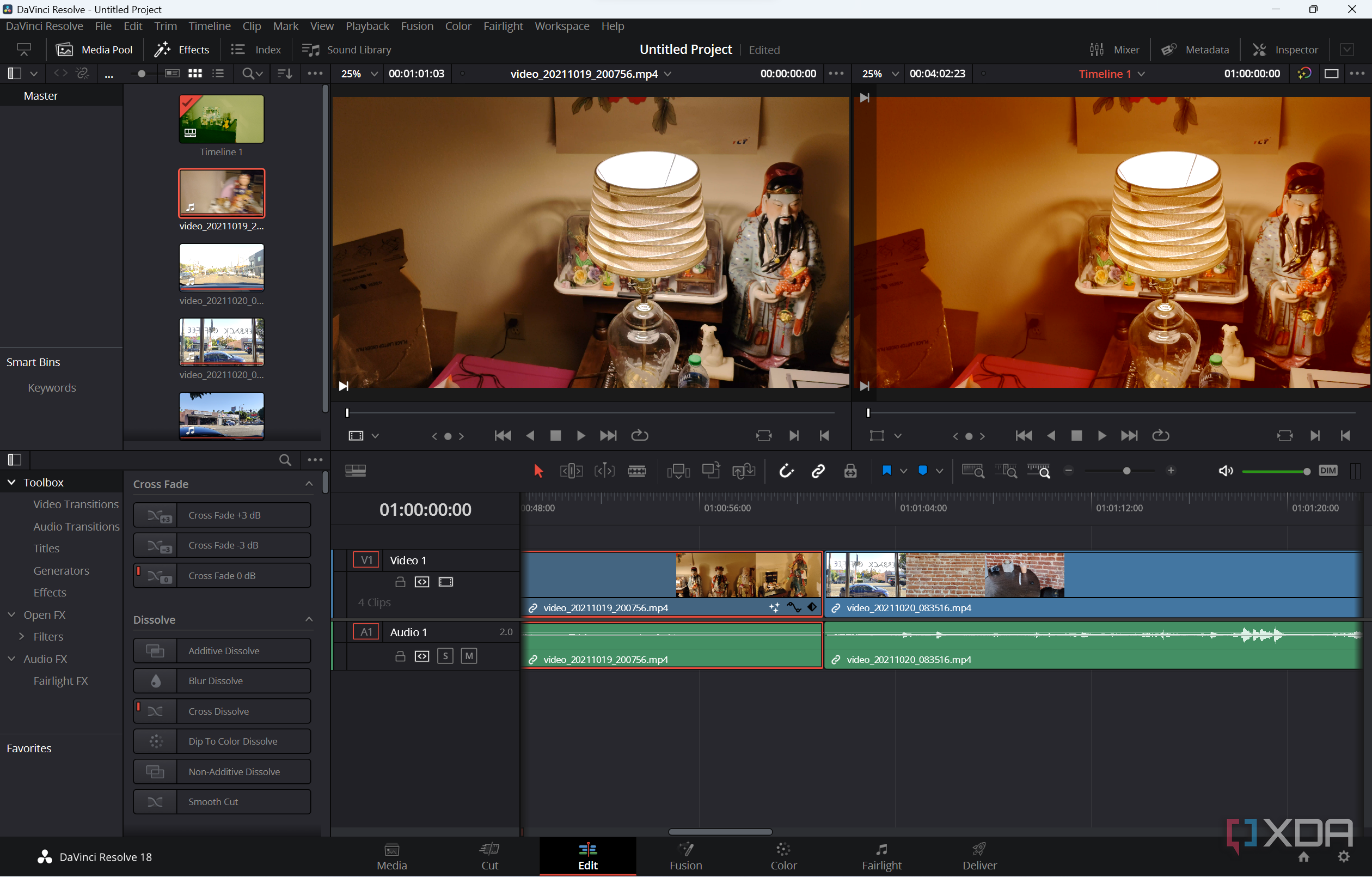Switch to the Color page
Image resolution: width=1372 pixels, height=877 pixels.
(783, 857)
